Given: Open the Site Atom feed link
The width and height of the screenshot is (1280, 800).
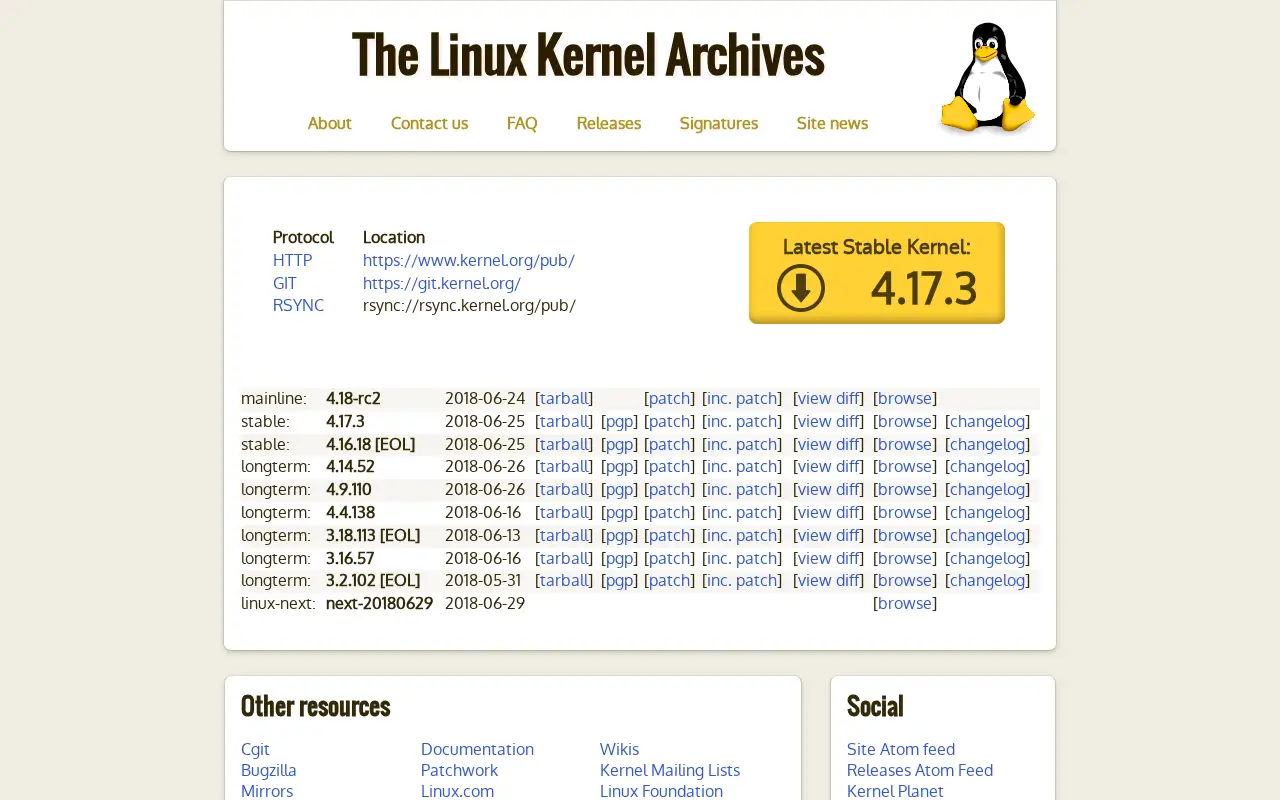Looking at the screenshot, I should coord(901,749).
